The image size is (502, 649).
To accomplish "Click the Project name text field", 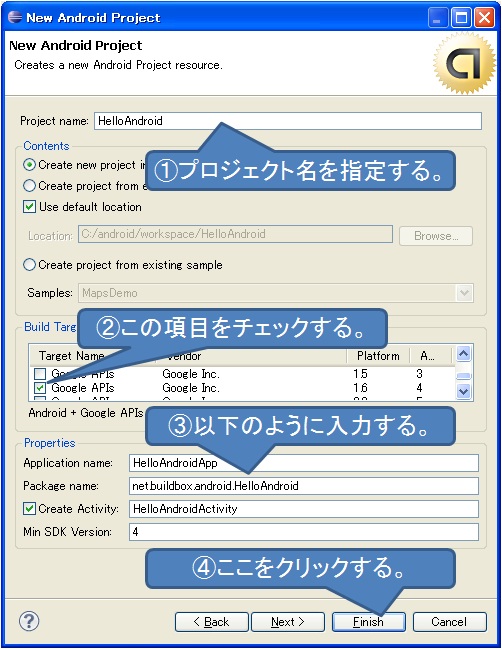I will (x=288, y=121).
